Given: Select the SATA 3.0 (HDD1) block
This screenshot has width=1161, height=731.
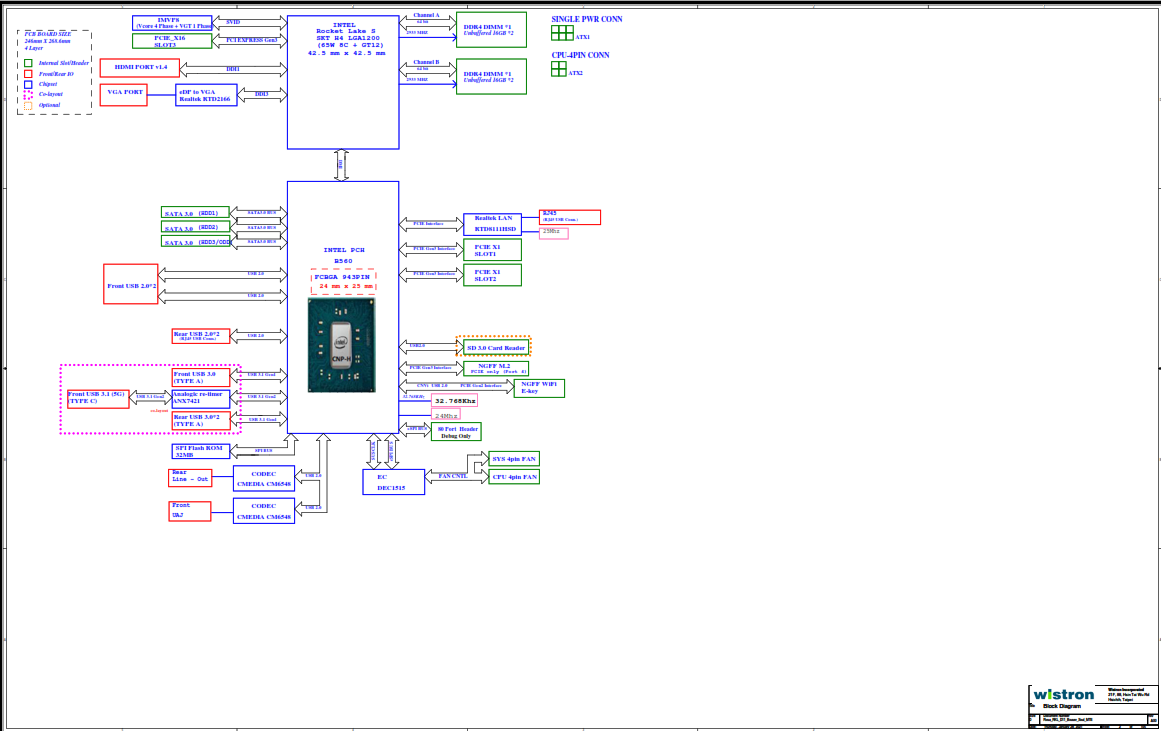Looking at the screenshot, I should coord(195,213).
